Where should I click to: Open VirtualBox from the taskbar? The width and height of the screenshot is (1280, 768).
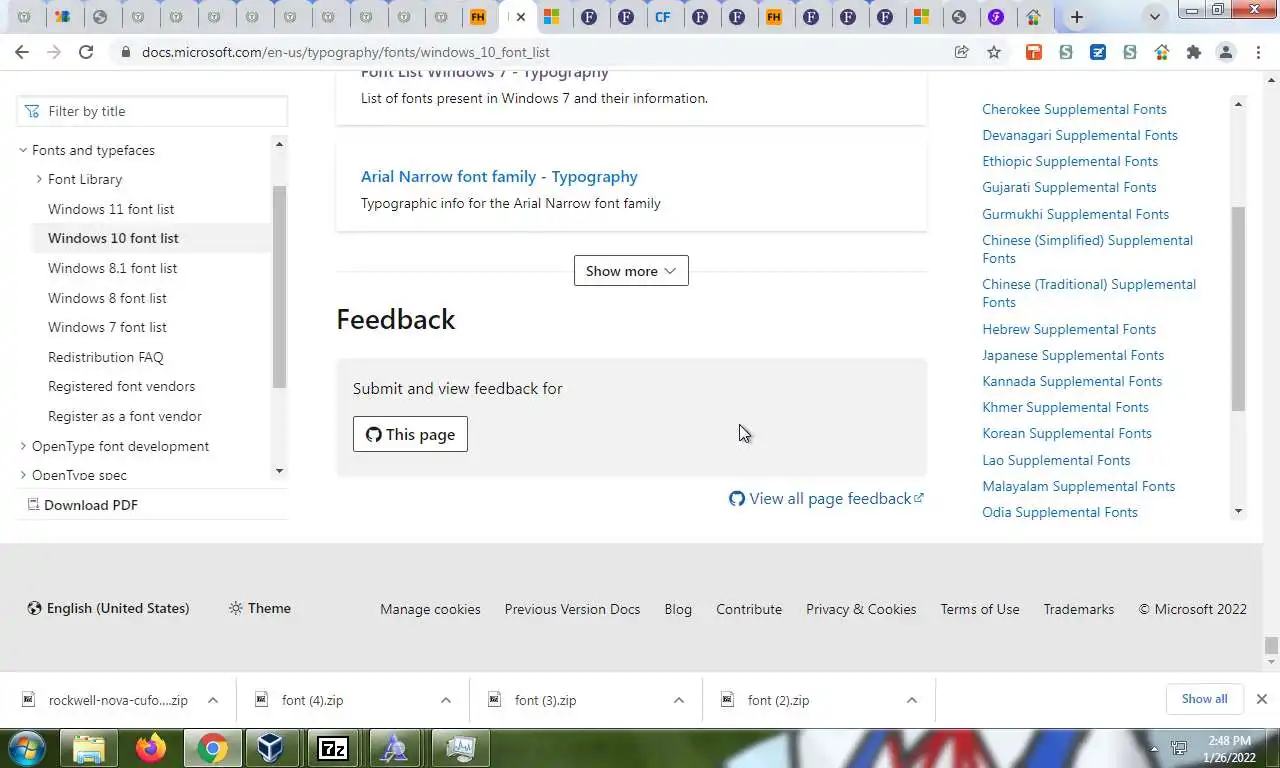270,748
